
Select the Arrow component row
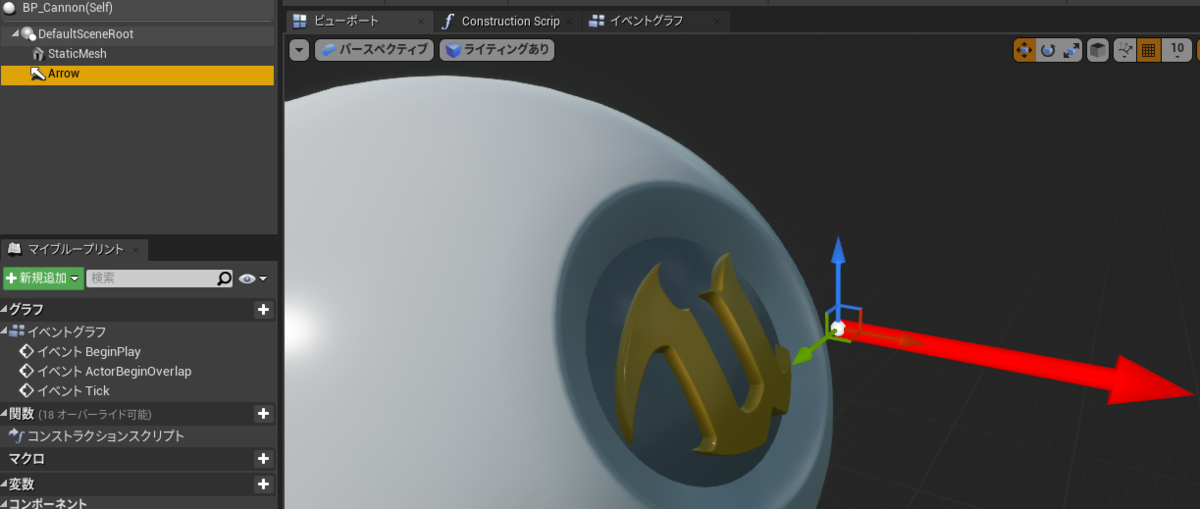(x=137, y=74)
